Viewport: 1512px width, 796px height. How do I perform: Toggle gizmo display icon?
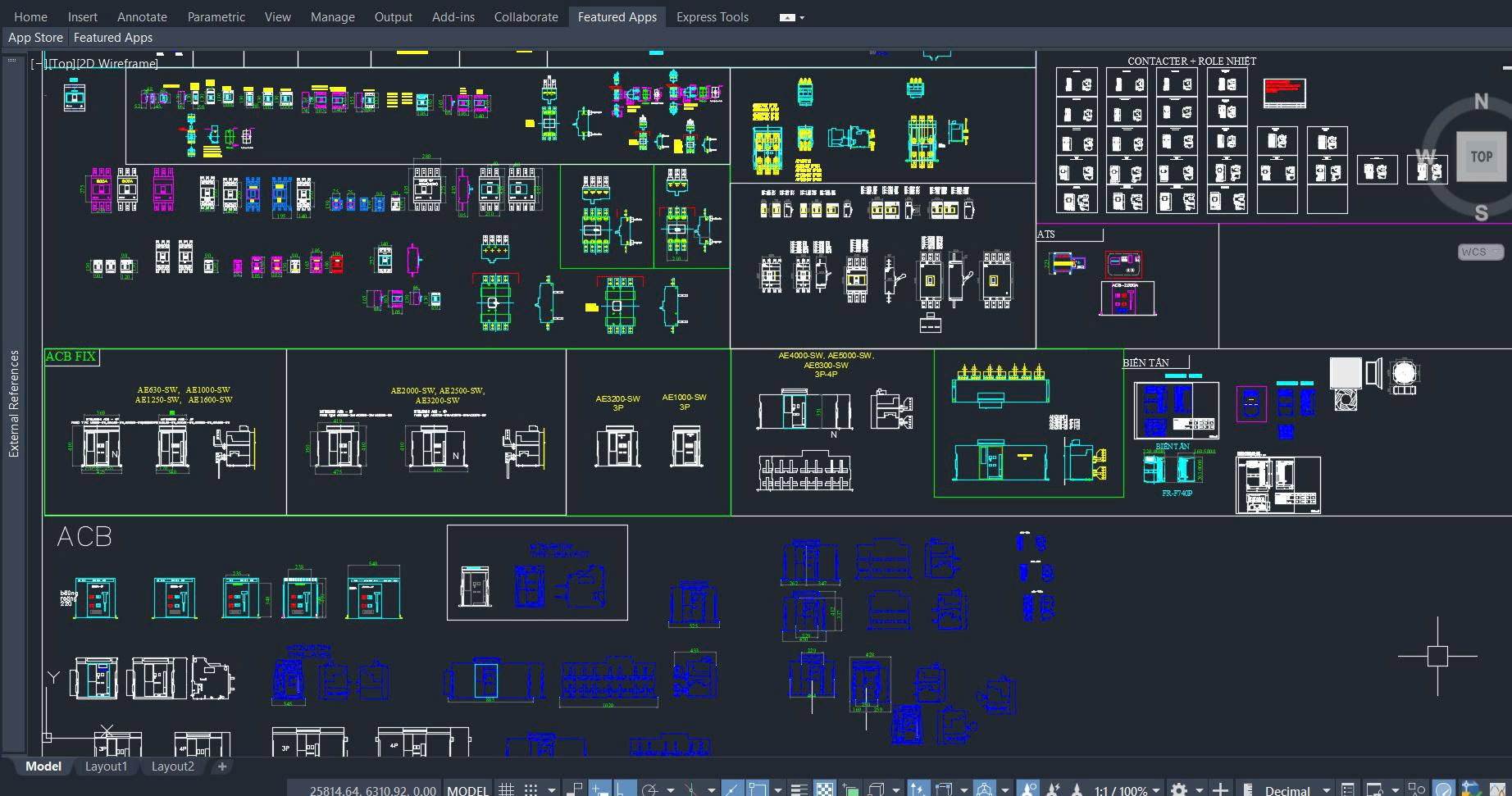(x=986, y=789)
